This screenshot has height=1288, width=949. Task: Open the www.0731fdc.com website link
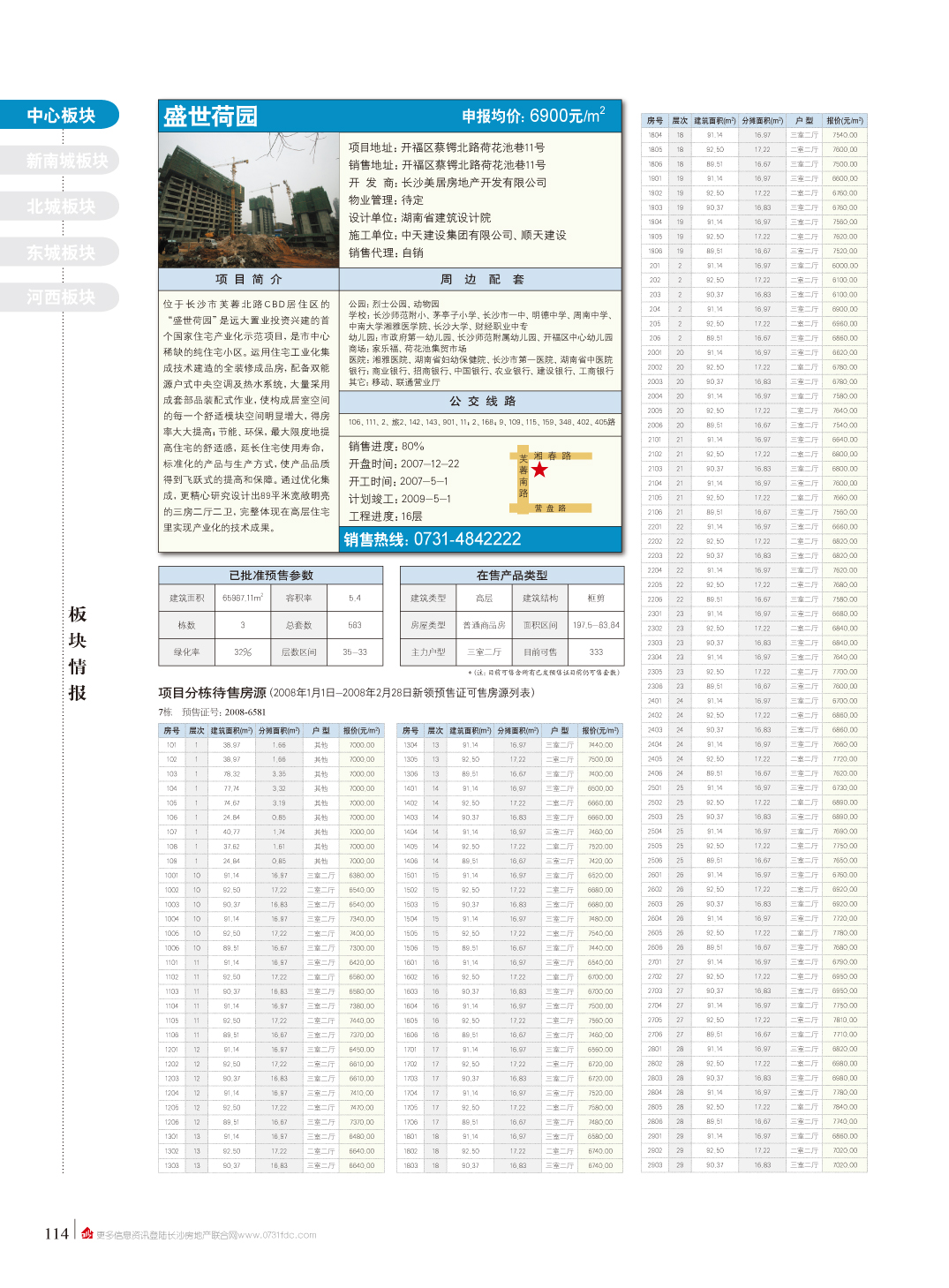click(276, 1235)
